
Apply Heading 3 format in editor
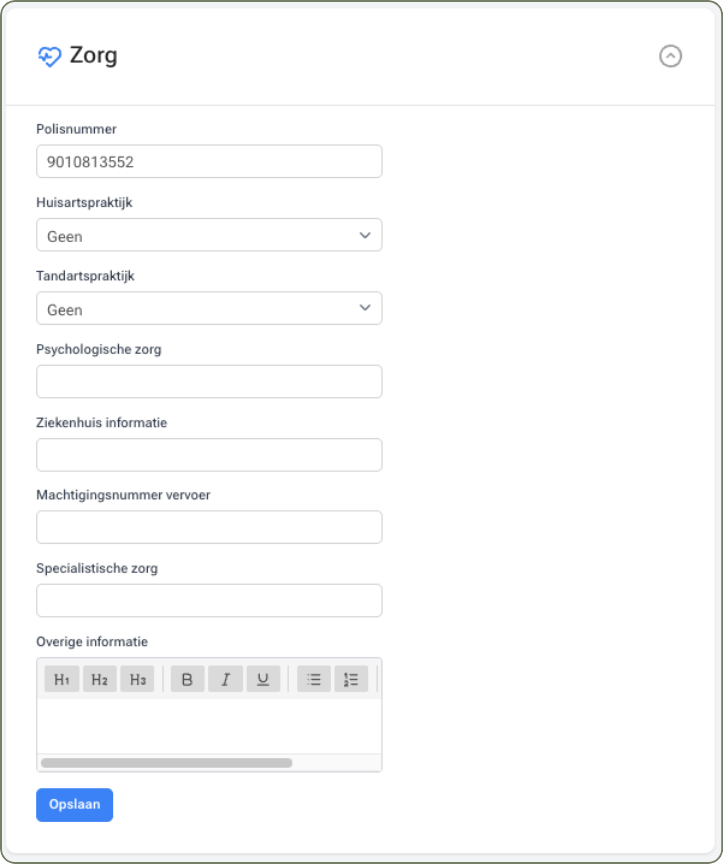point(137,680)
